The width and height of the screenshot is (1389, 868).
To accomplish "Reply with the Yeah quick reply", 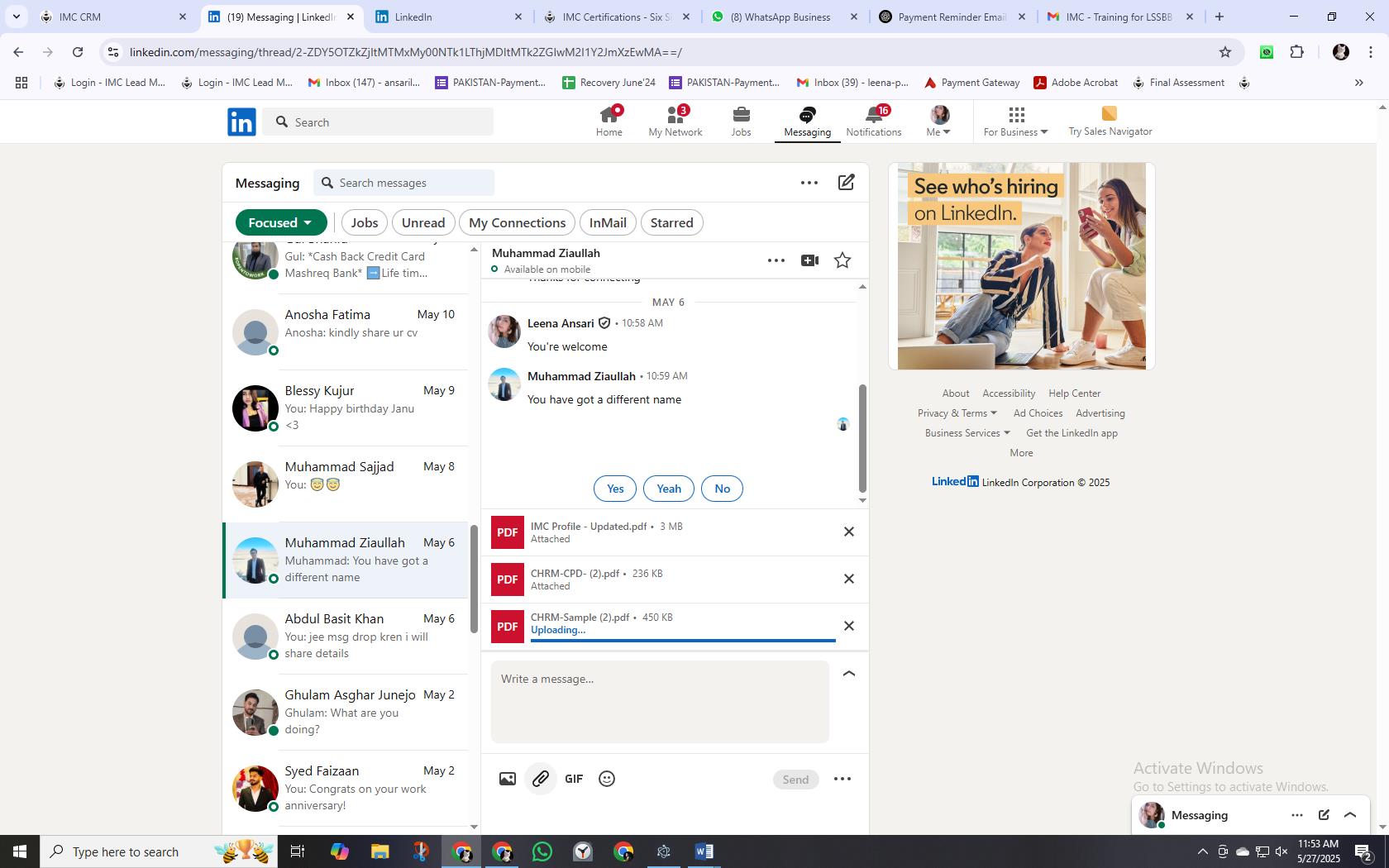I will click(x=669, y=489).
